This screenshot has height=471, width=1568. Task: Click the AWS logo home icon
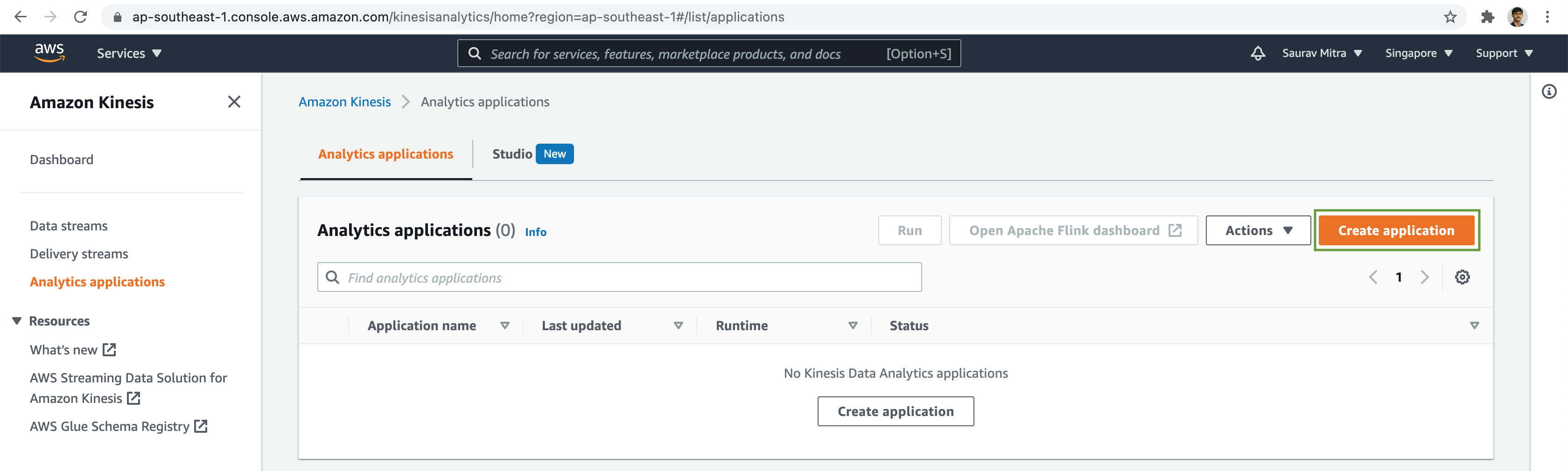pos(49,53)
